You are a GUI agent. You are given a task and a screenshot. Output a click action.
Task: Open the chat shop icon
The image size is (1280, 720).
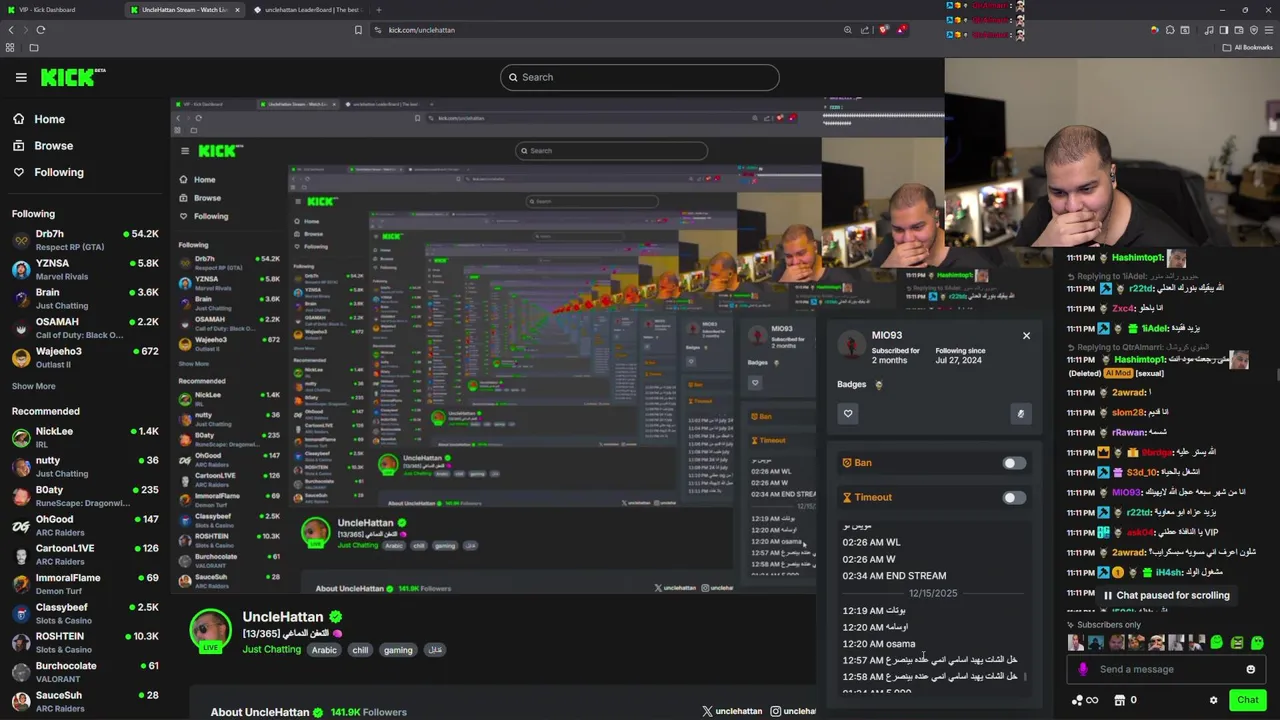tap(1120, 700)
